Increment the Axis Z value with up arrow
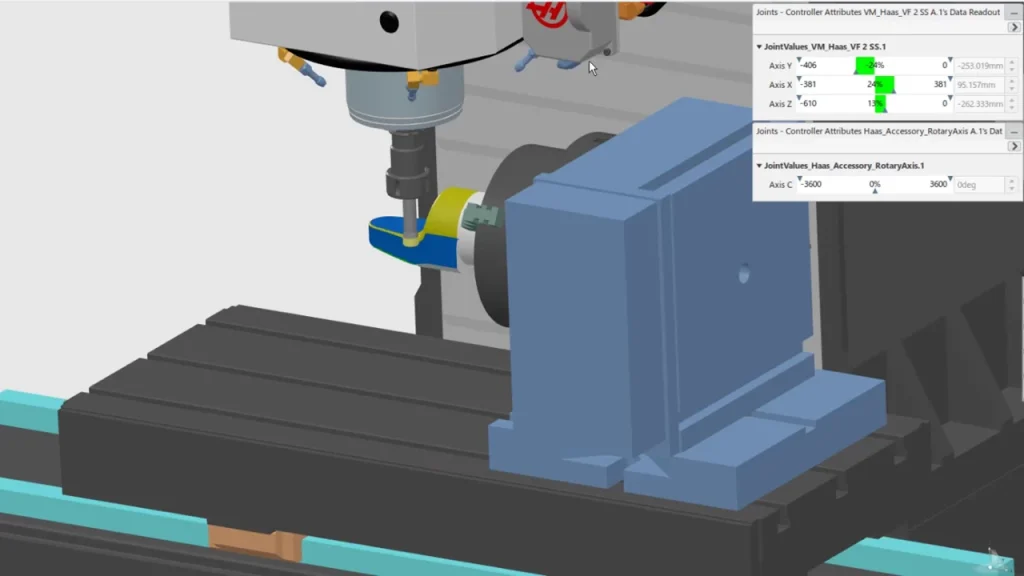This screenshot has width=1024, height=576. (x=1009, y=100)
